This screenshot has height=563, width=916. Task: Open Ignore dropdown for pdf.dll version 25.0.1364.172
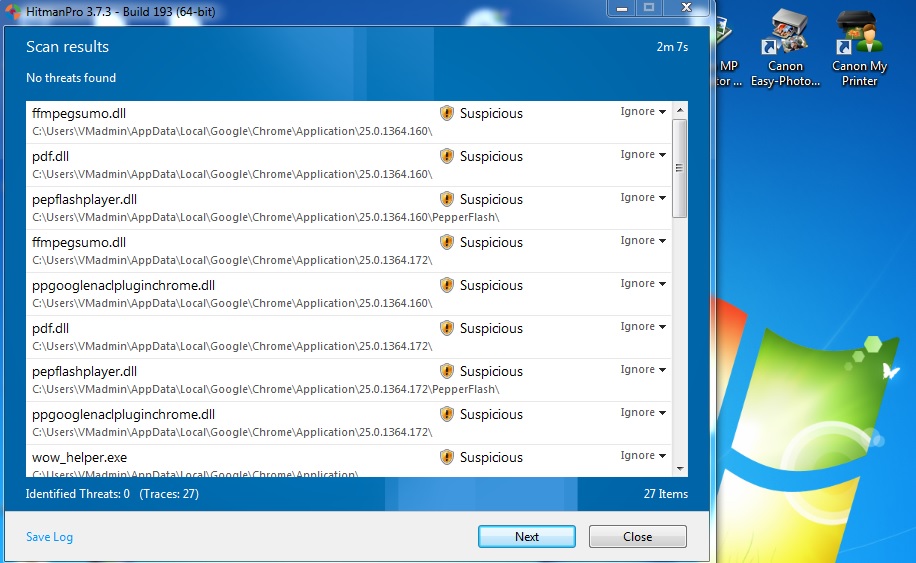point(643,326)
